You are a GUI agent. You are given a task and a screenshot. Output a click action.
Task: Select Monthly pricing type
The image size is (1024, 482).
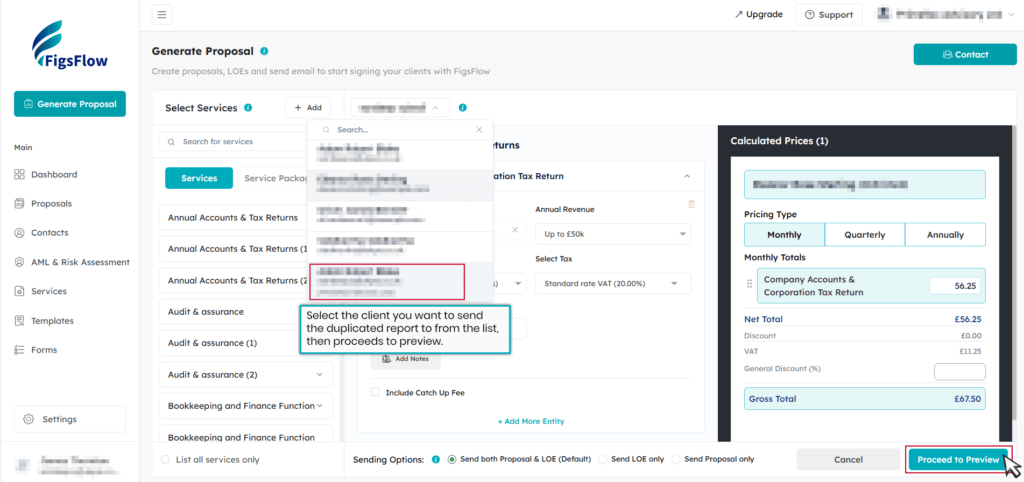tap(784, 234)
